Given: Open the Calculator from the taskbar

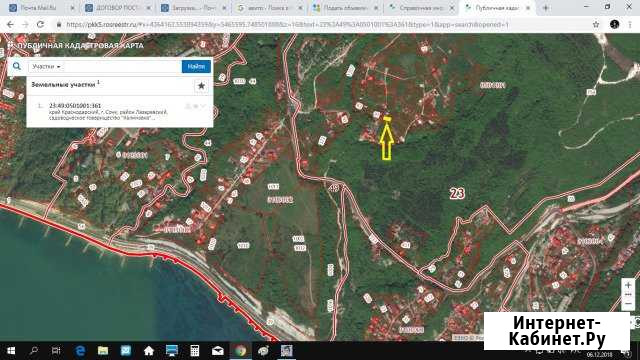Looking at the screenshot, I should click(x=195, y=351).
